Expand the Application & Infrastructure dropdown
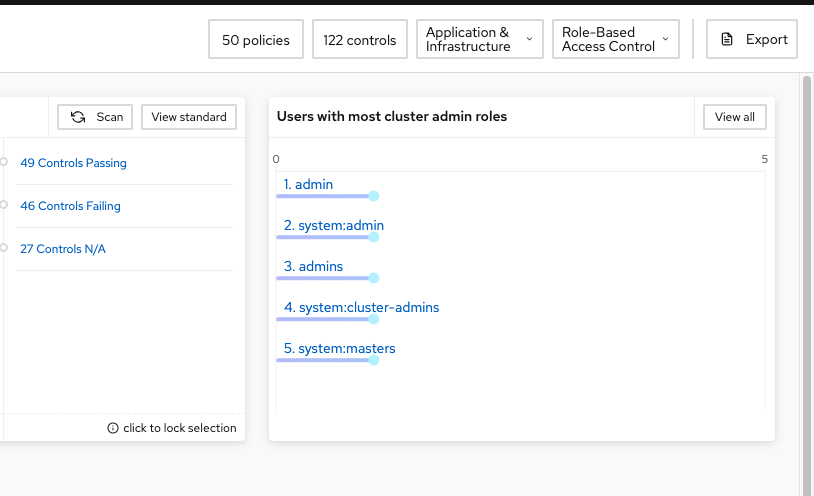814x496 pixels. coord(480,39)
